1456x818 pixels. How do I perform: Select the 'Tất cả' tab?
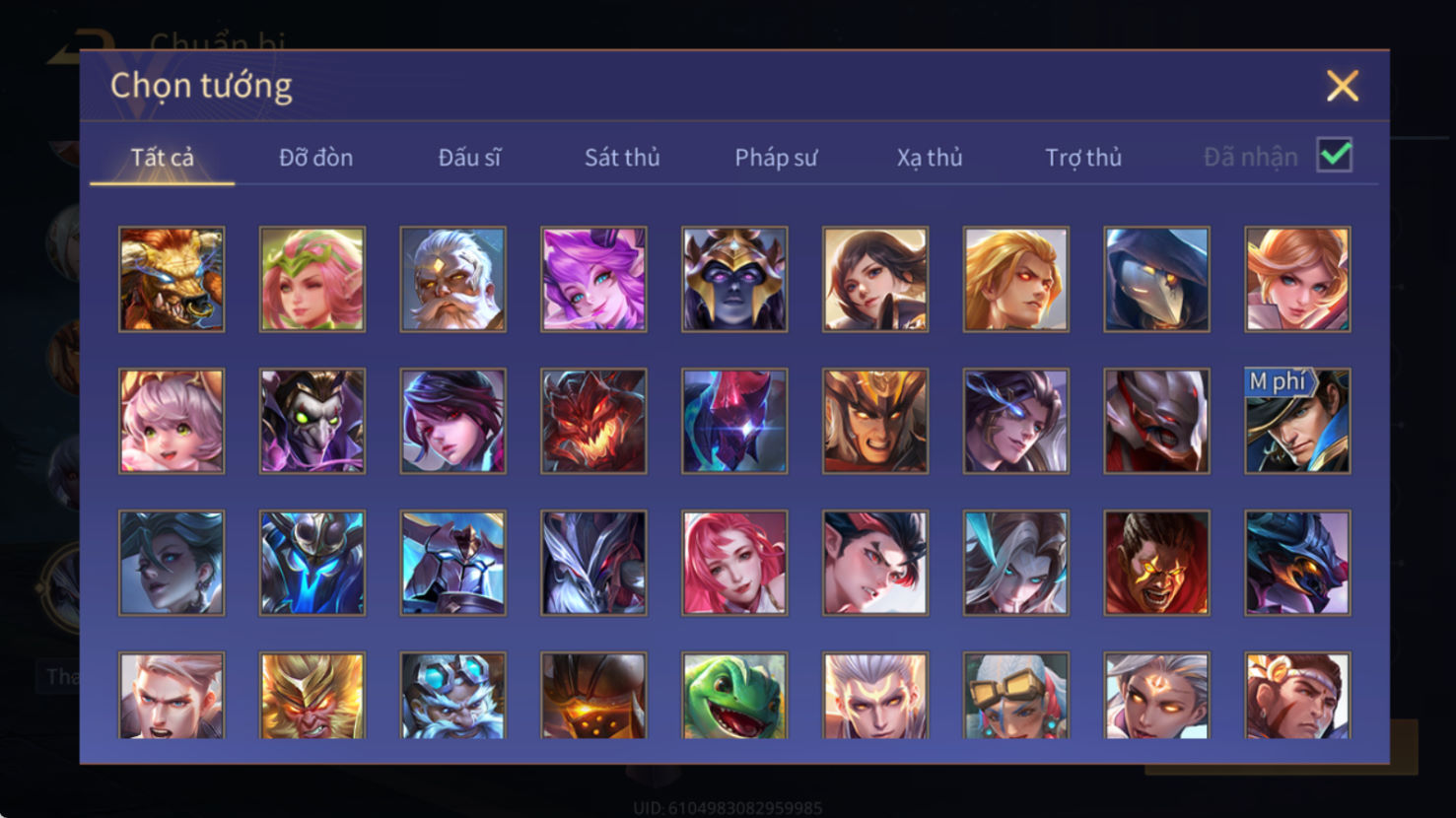(x=163, y=158)
